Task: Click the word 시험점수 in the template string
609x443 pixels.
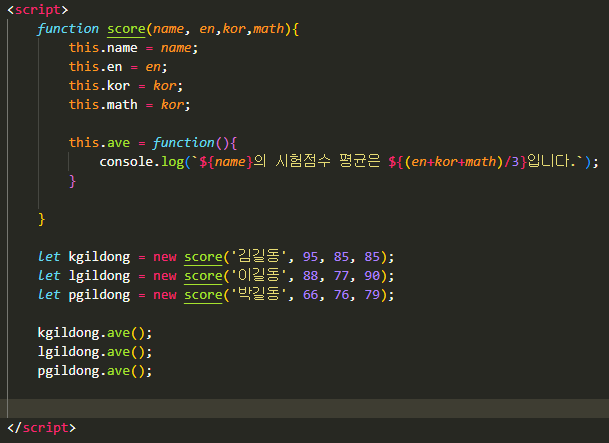Action: pyautogui.click(x=303, y=161)
